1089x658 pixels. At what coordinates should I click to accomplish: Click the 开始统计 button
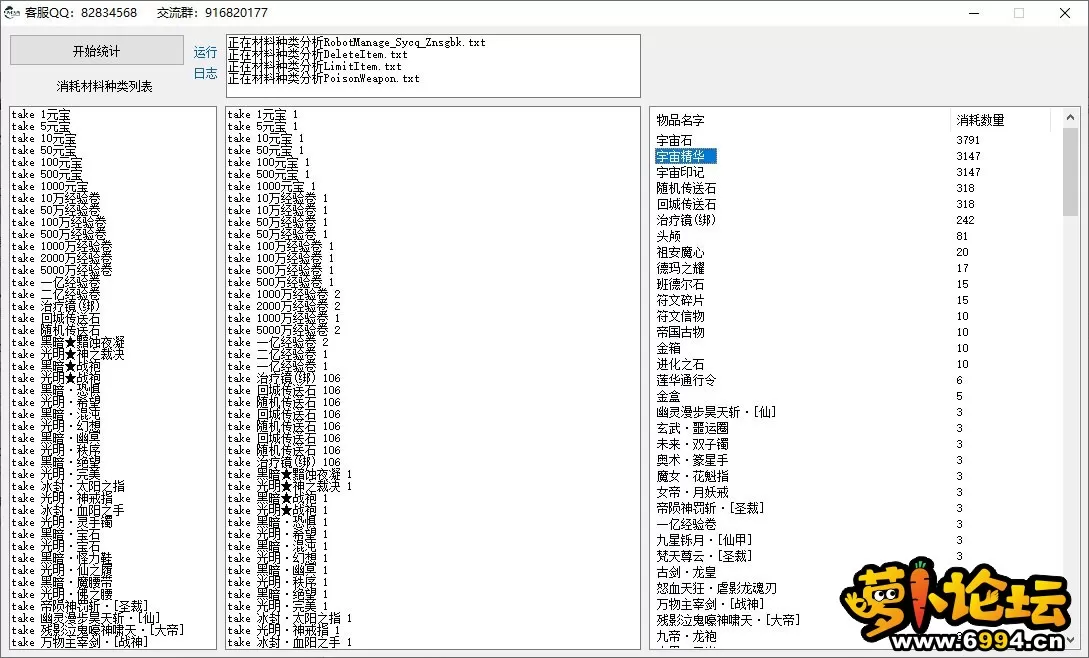[x=97, y=51]
